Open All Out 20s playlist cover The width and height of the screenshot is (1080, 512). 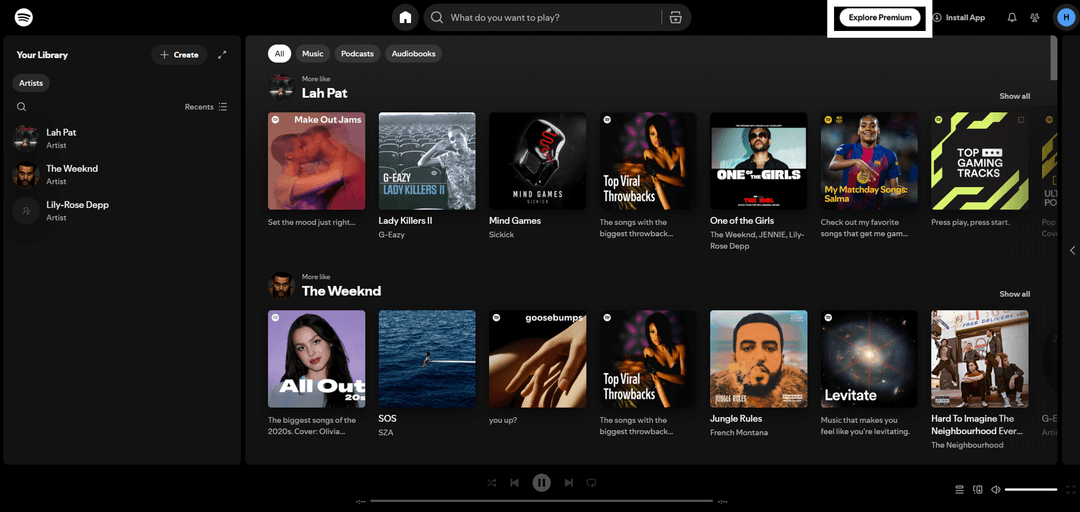(317, 359)
